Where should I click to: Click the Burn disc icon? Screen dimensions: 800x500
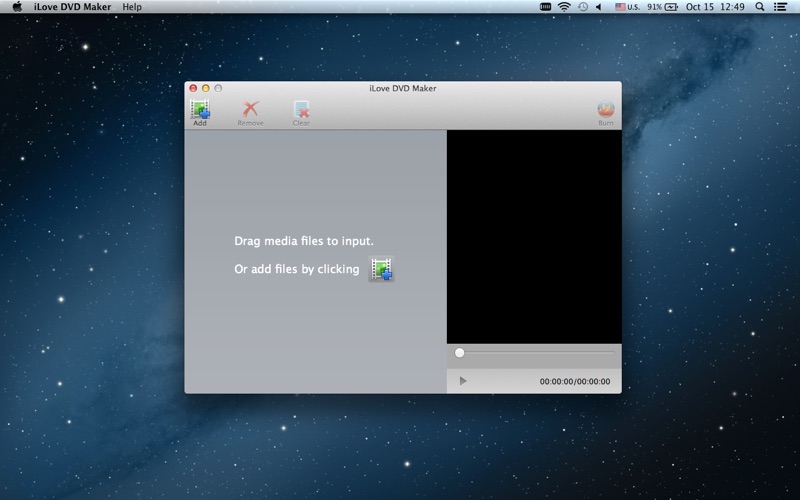click(606, 109)
